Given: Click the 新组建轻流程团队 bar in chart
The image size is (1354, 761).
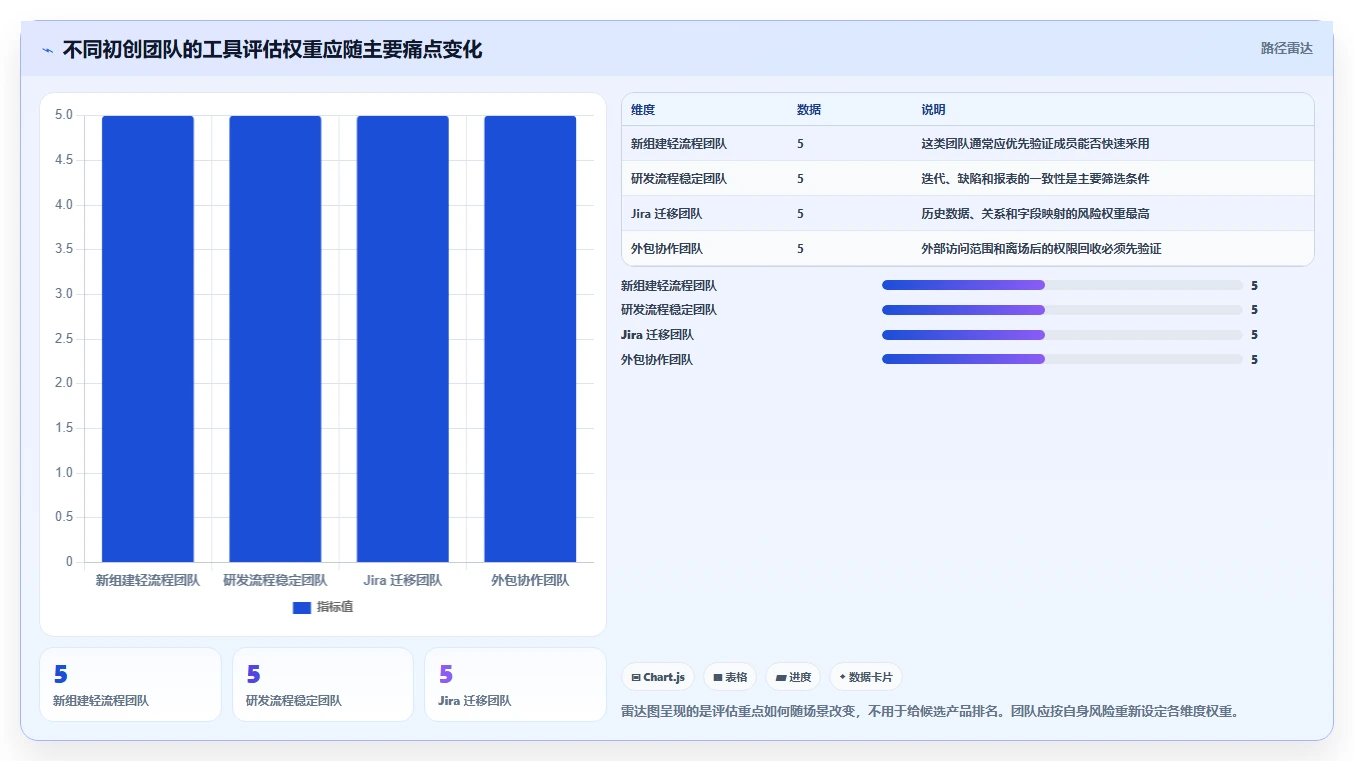Looking at the screenshot, I should coord(148,338).
